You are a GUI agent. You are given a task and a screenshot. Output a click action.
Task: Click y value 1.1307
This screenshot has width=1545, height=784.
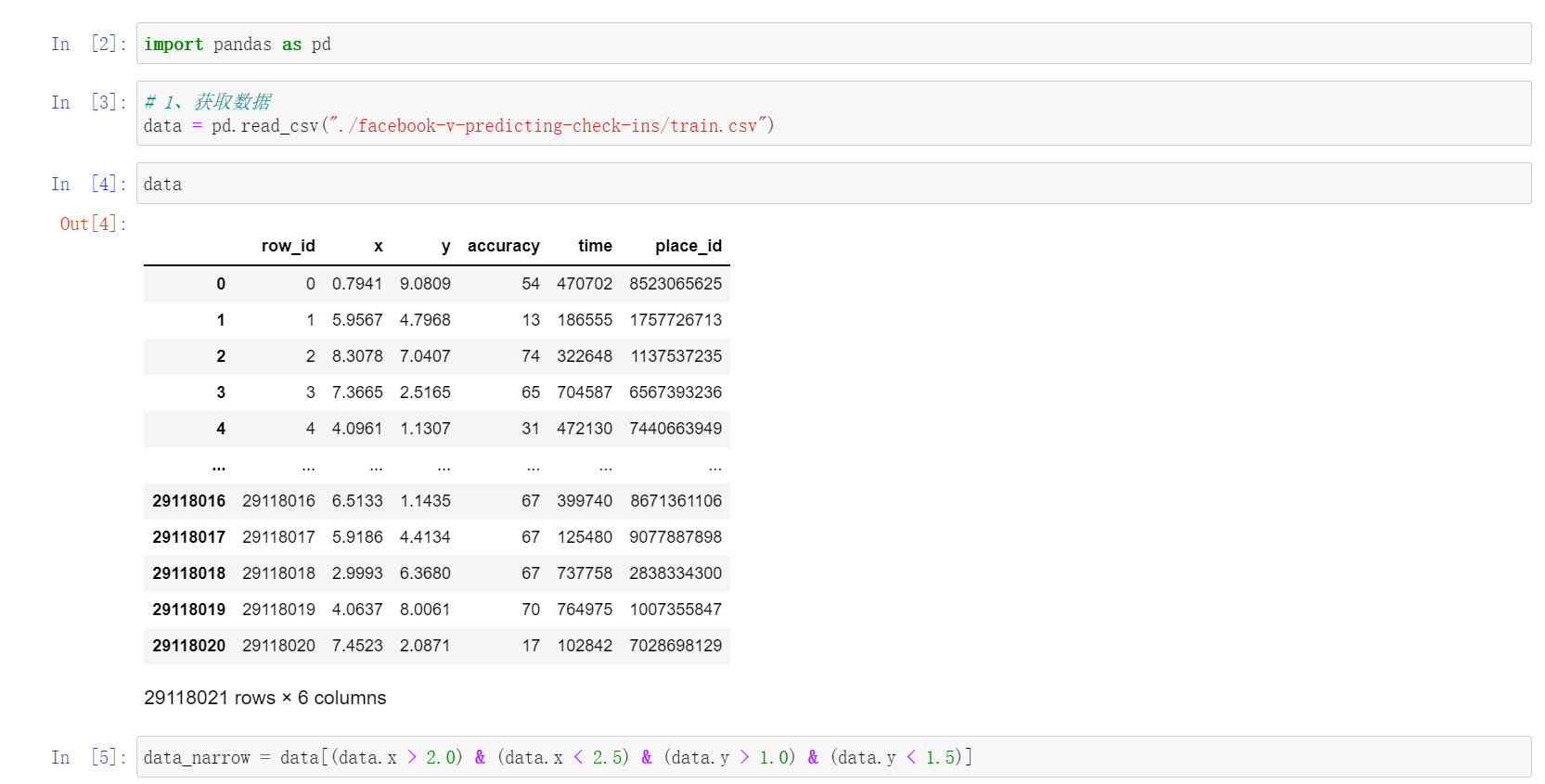[x=425, y=429]
